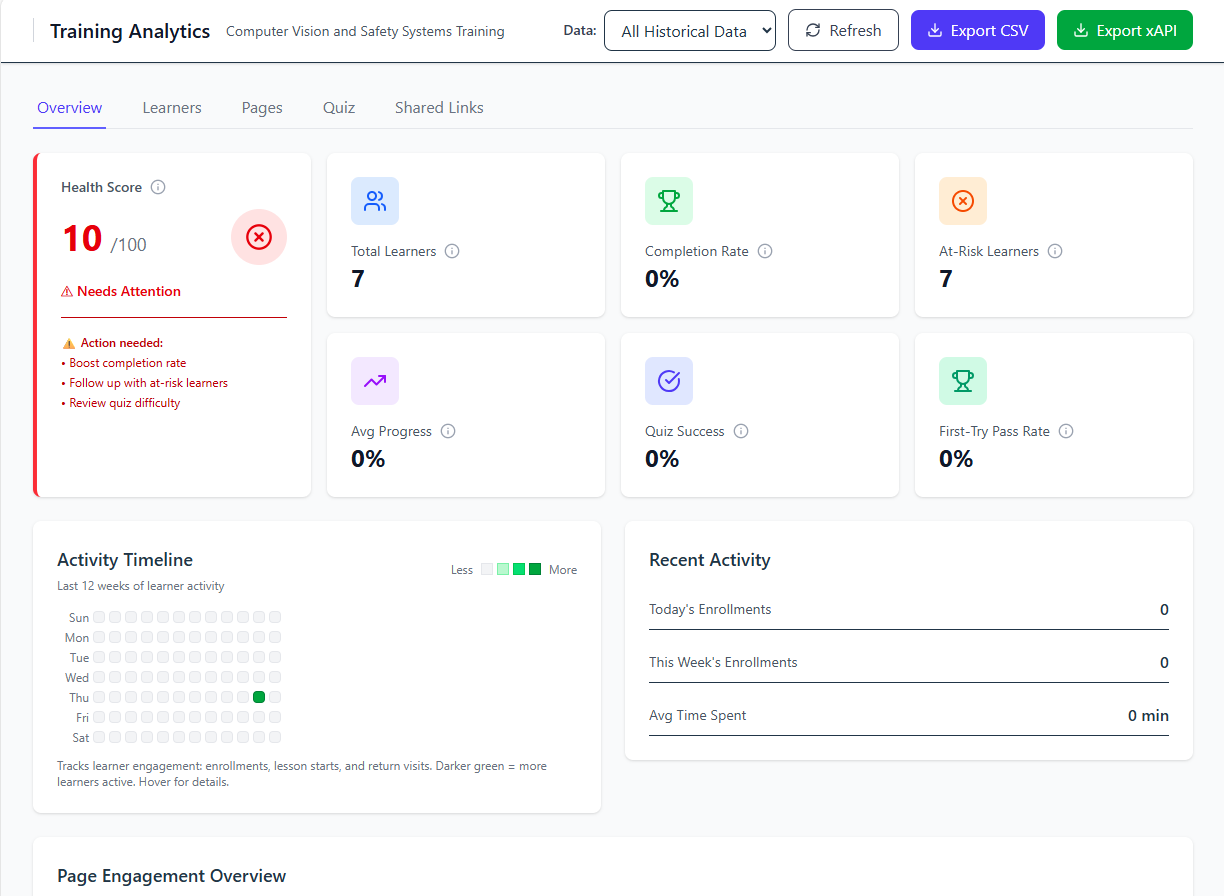Export data using Export CSV button
Viewport: 1224px width, 896px height.
977,31
